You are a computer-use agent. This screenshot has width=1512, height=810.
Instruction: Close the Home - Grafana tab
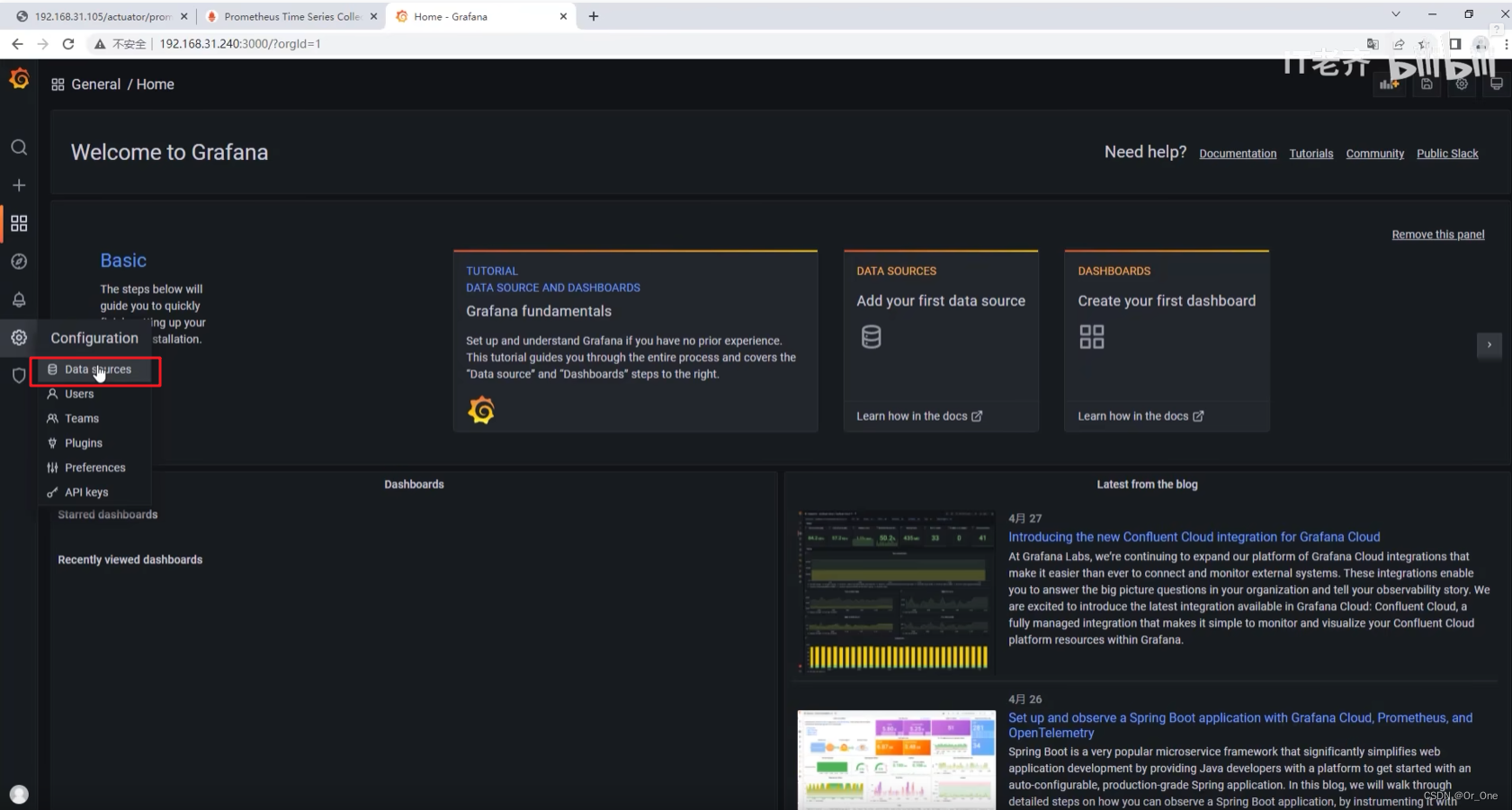(x=564, y=16)
